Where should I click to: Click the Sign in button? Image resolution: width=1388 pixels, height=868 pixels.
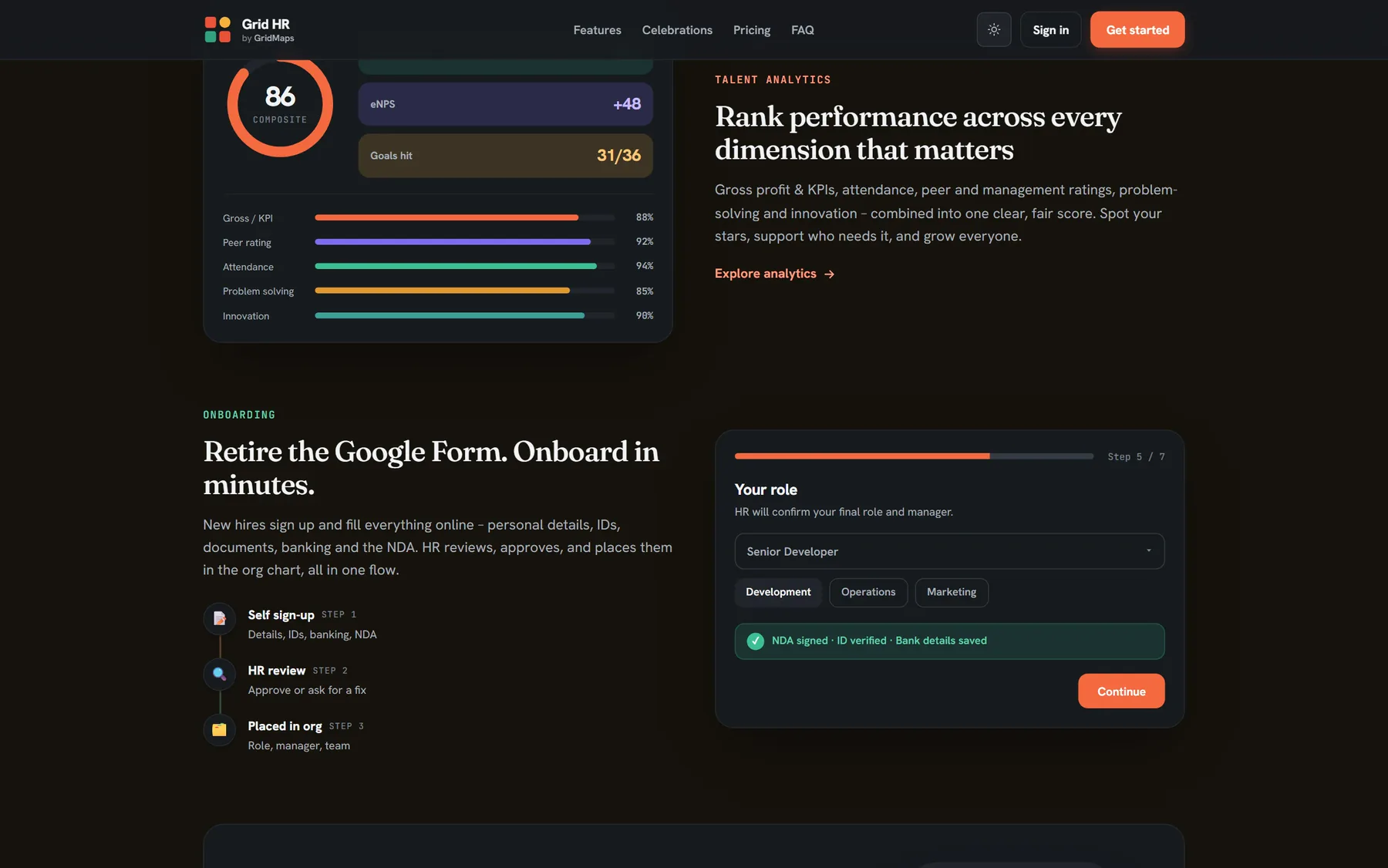click(x=1050, y=29)
